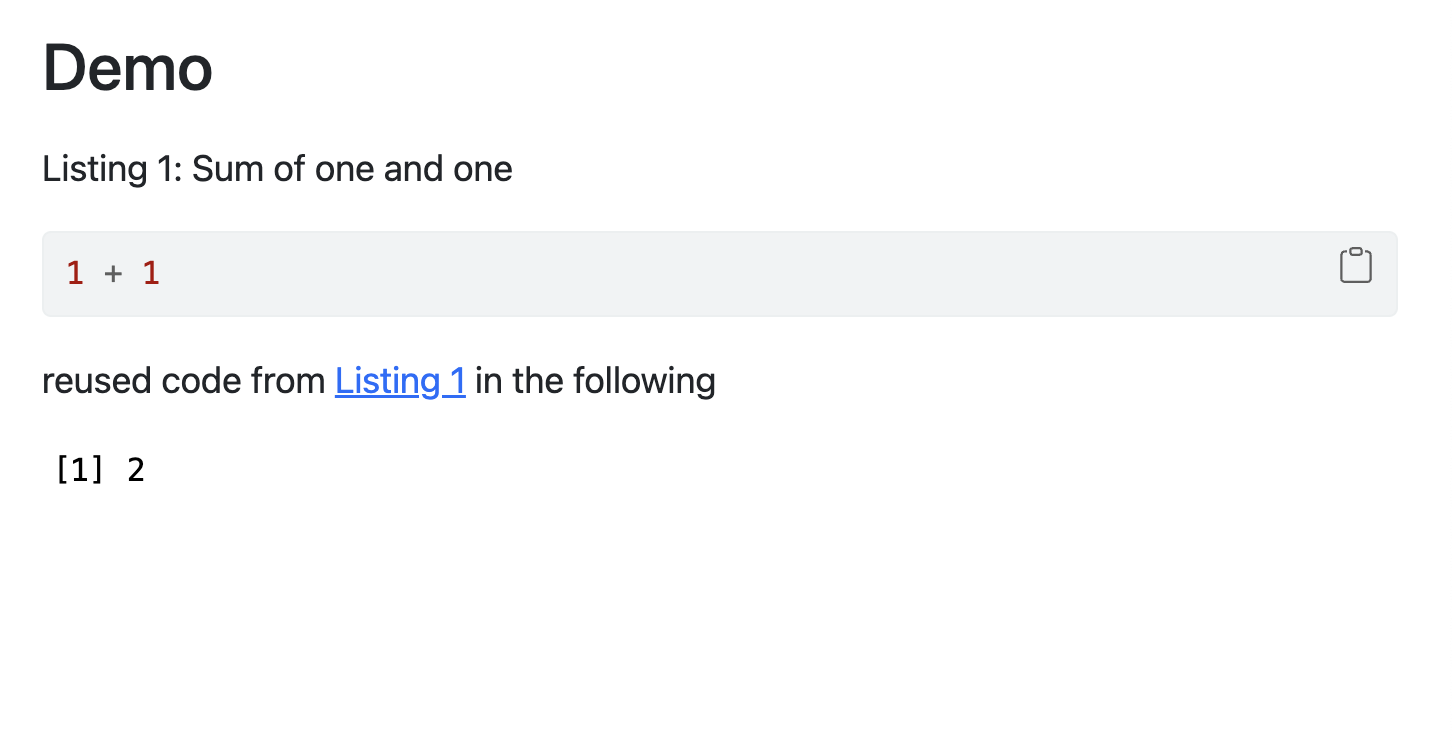Click the number 1 in the blue link
Viewport: 1452px width, 756px height.
point(457,381)
